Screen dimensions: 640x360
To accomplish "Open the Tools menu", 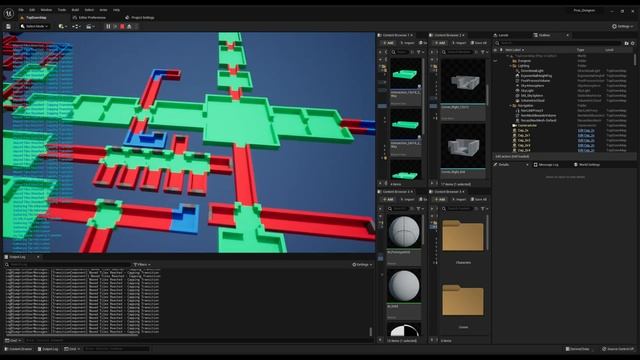I will pos(62,10).
